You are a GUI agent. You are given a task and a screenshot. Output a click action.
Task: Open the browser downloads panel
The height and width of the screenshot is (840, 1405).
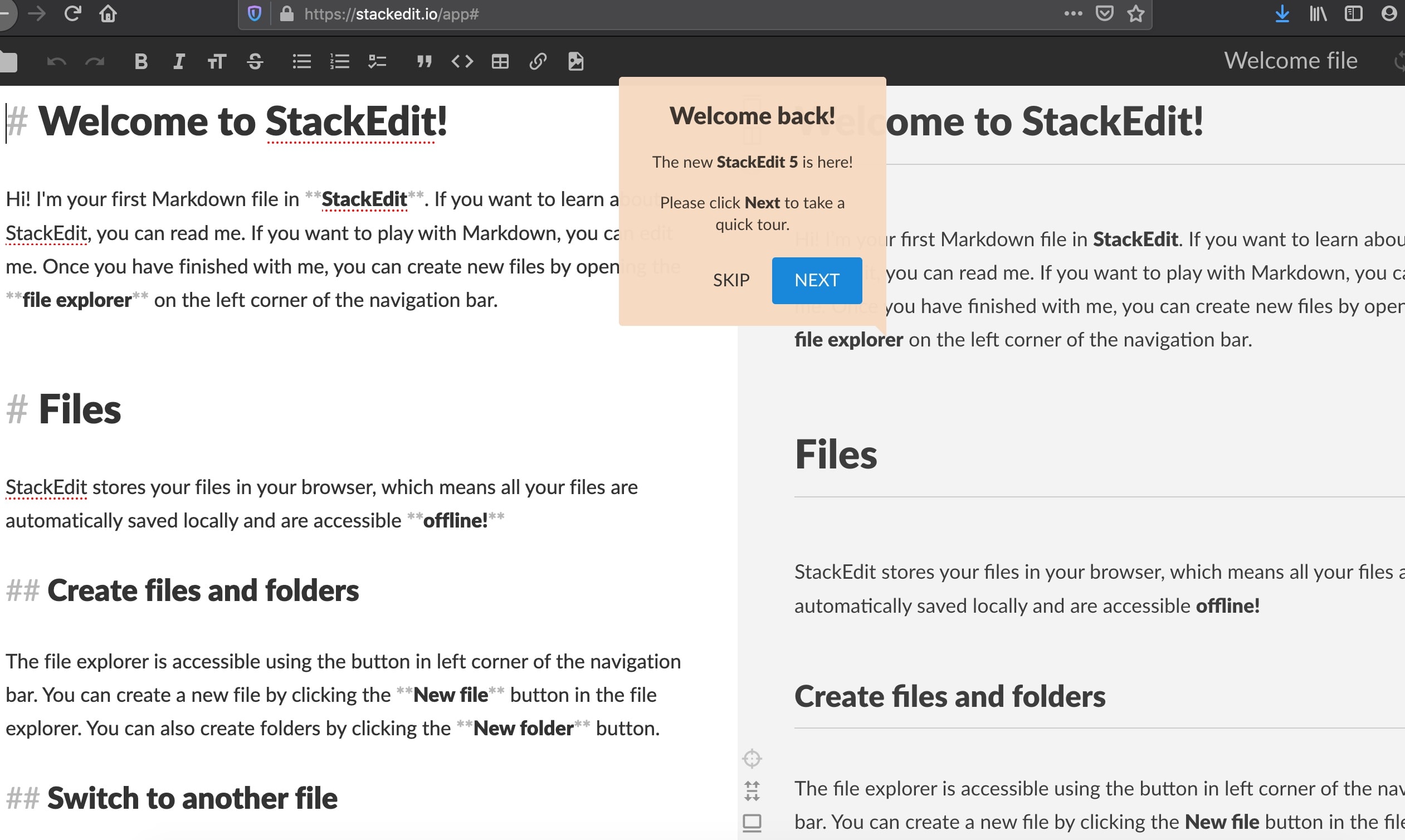click(x=1282, y=13)
